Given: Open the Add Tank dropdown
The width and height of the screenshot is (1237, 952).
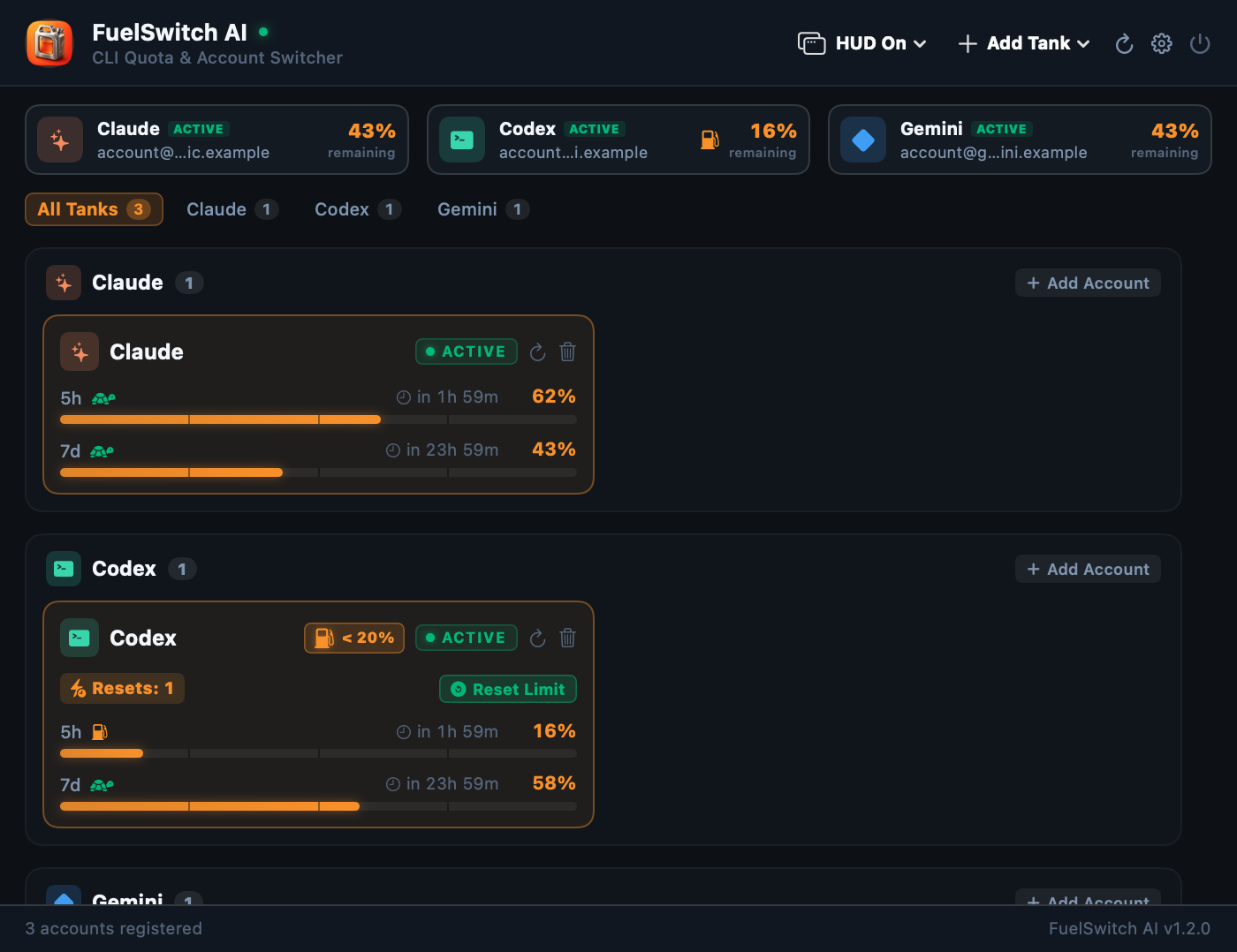Looking at the screenshot, I should click(1025, 43).
